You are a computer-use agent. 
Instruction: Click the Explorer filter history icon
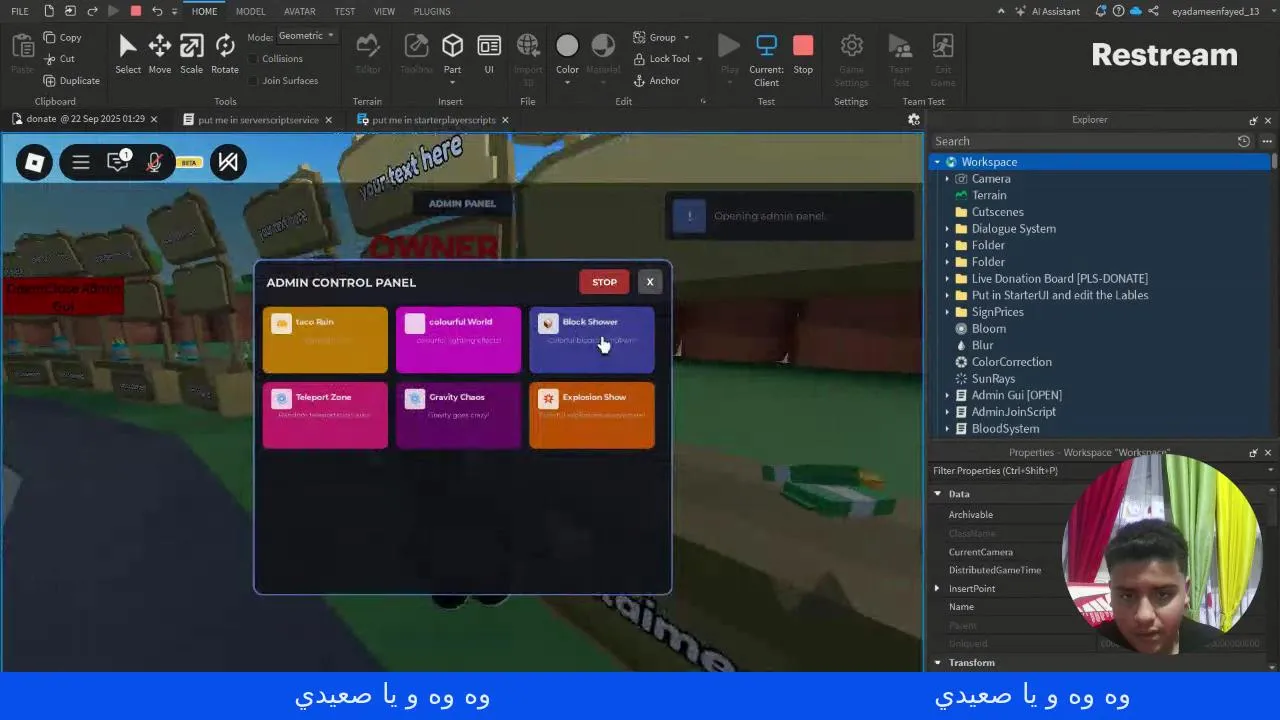1243,141
